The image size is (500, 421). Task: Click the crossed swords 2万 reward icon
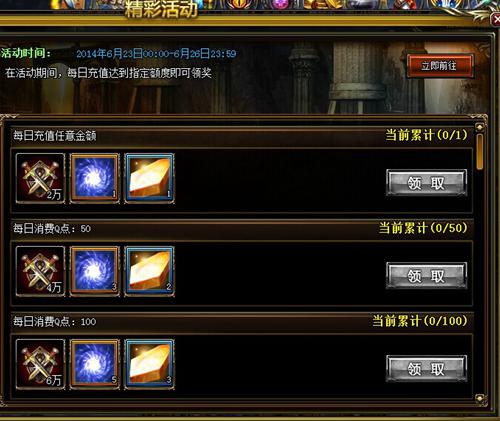point(40,178)
